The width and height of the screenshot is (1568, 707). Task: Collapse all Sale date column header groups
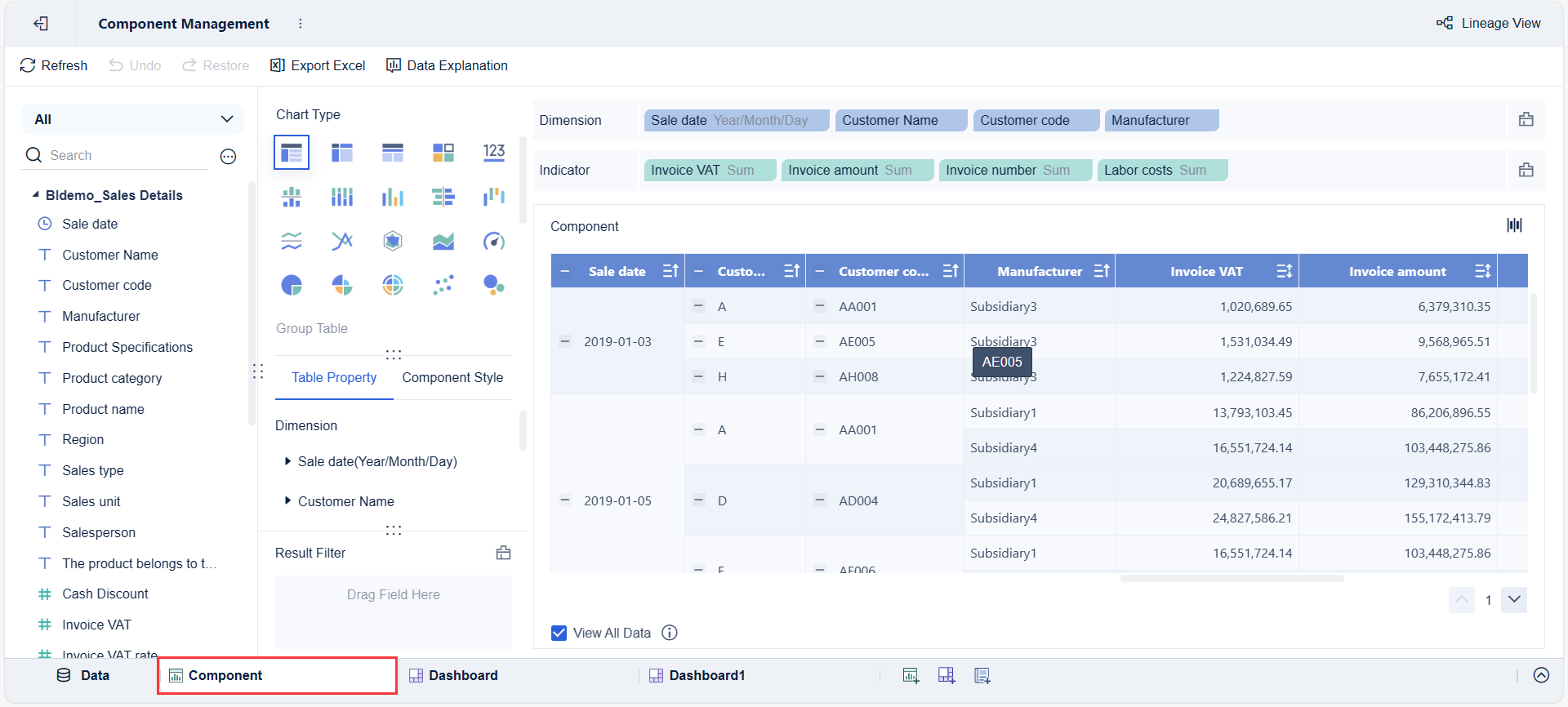pos(566,271)
